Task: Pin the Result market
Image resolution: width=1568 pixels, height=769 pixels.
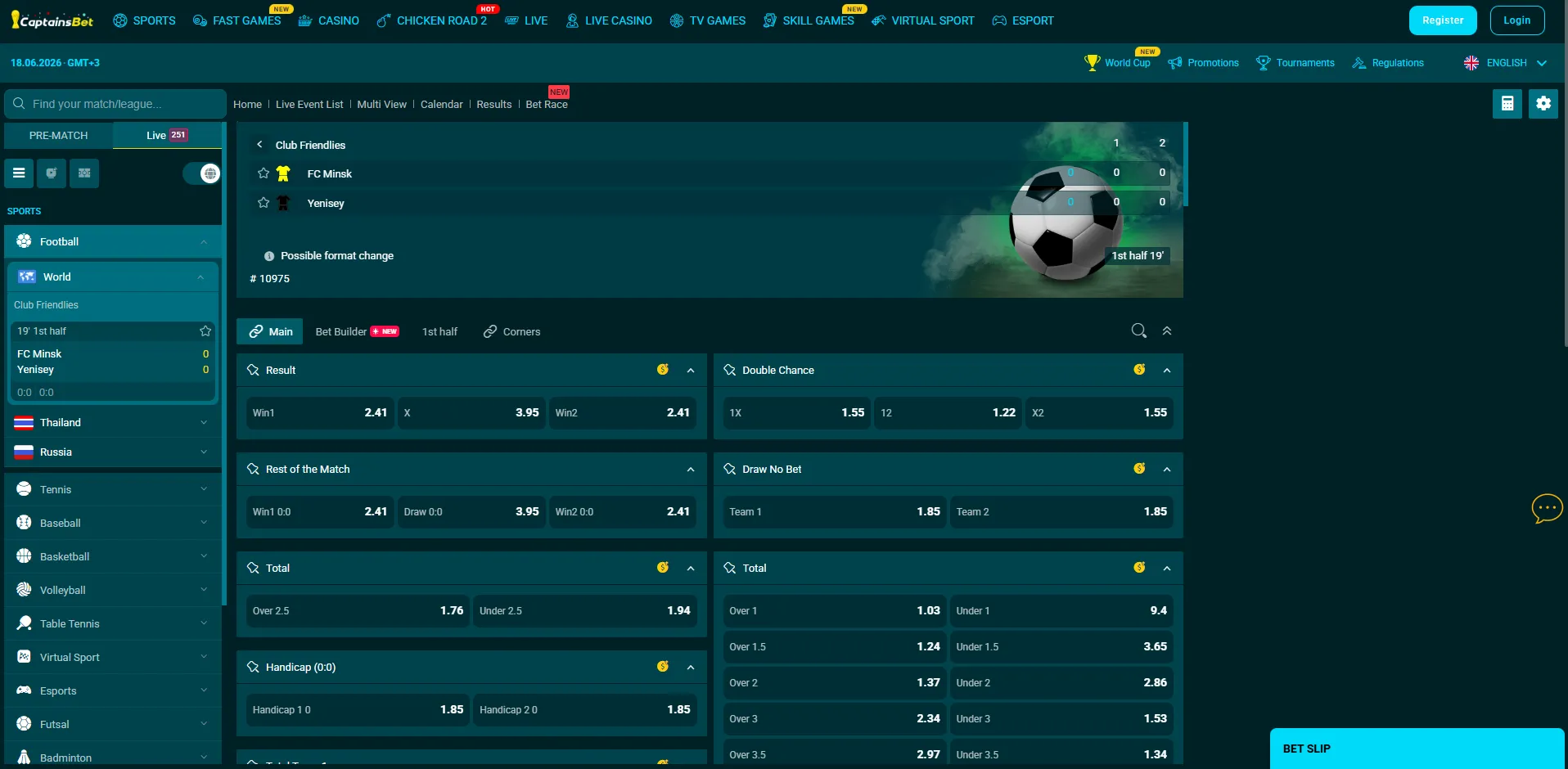Action: pyautogui.click(x=253, y=371)
